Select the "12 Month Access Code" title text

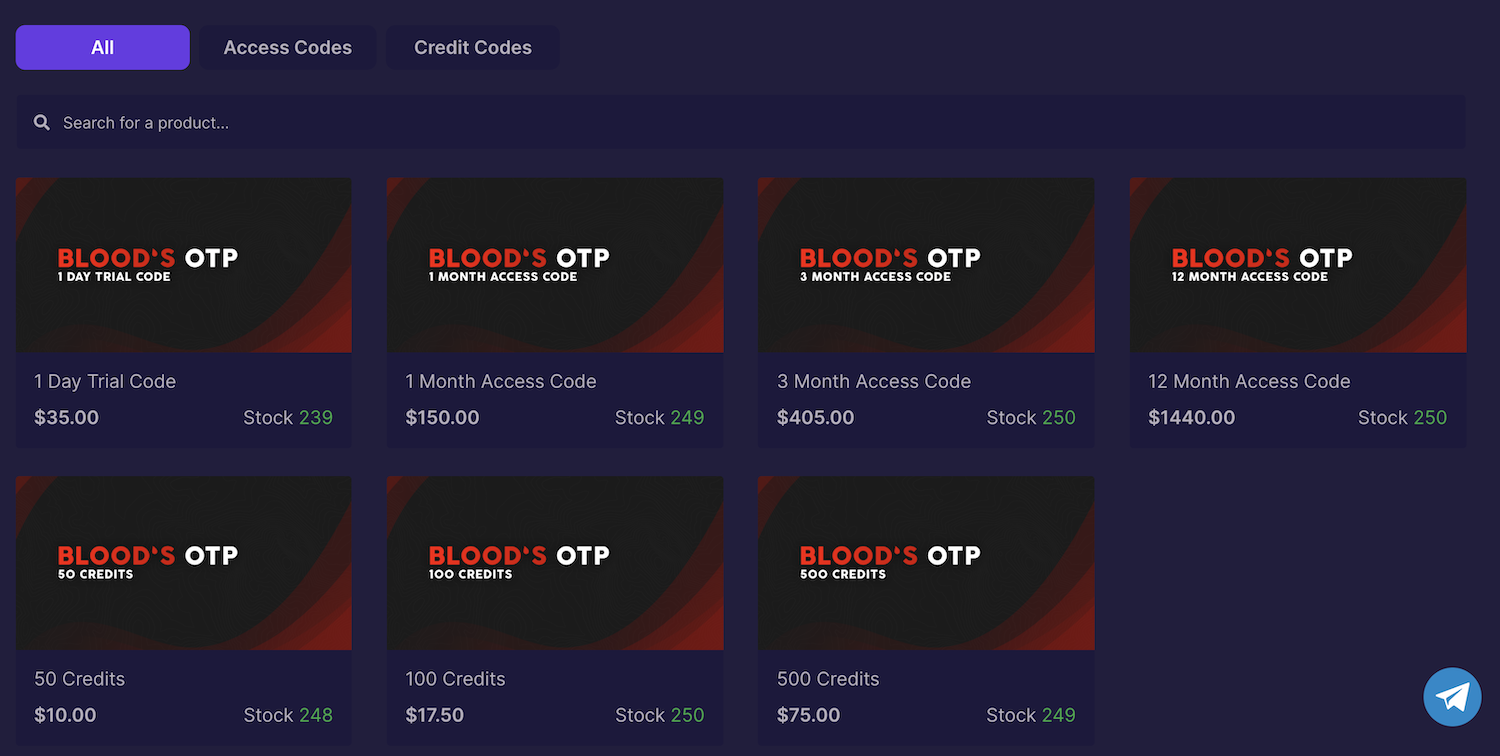tap(1249, 381)
